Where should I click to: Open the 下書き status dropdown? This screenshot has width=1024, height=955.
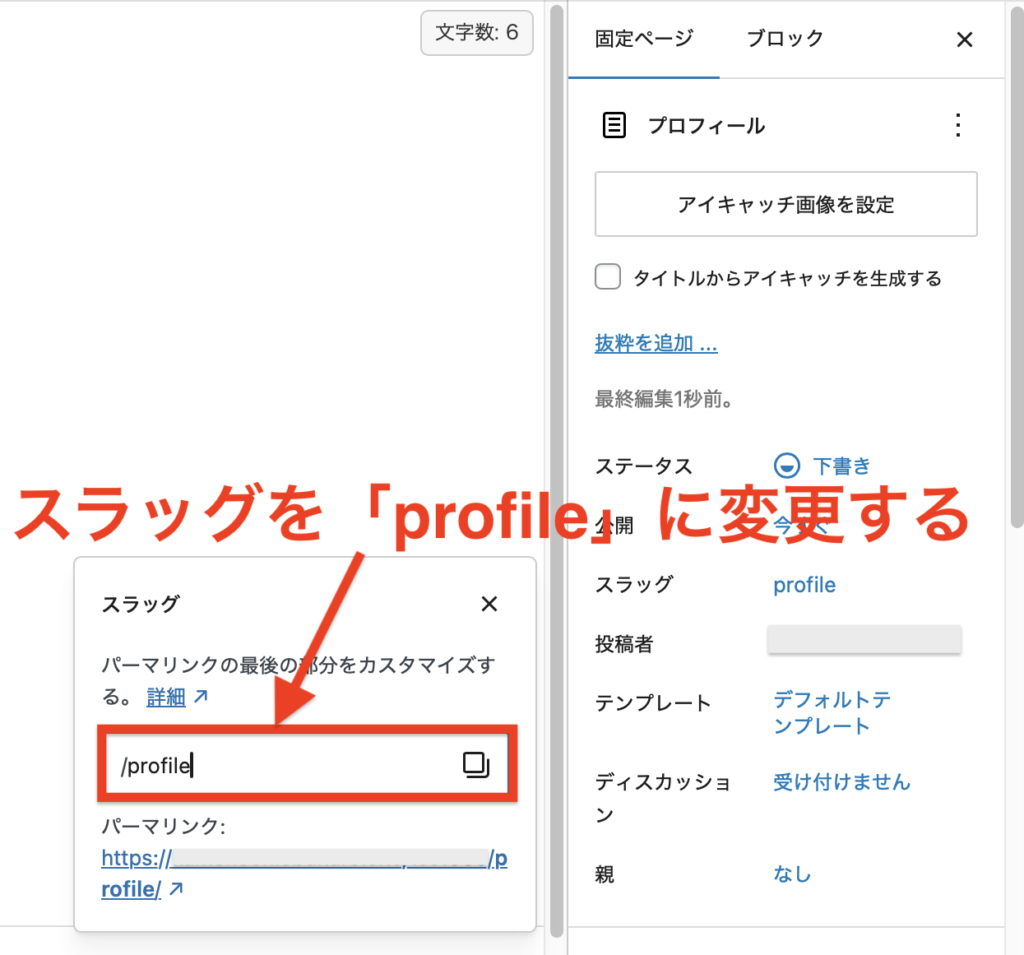pos(840,466)
